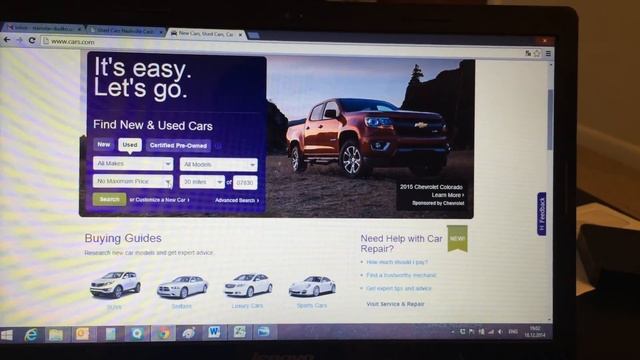Click the Sedans car thumbnail

[x=182, y=286]
